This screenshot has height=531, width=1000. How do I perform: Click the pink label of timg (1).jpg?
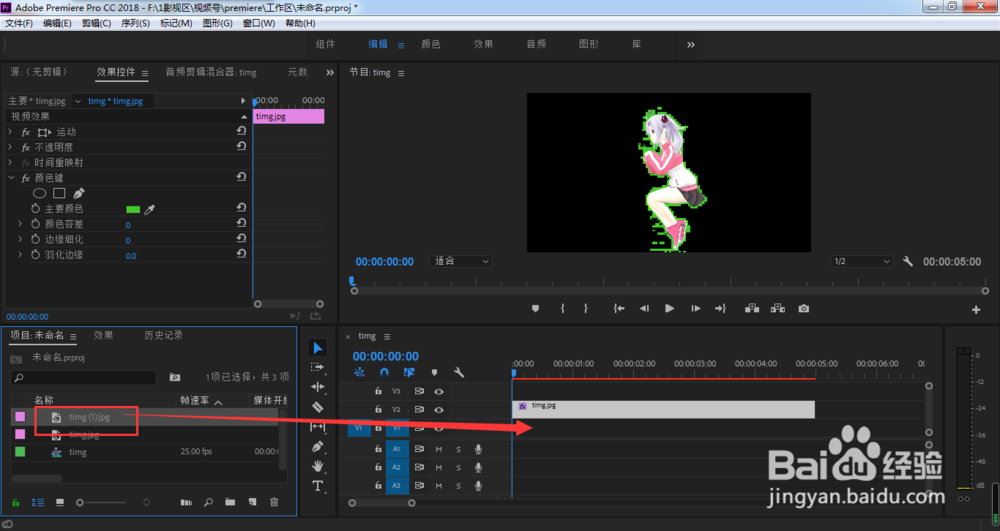(x=20, y=416)
